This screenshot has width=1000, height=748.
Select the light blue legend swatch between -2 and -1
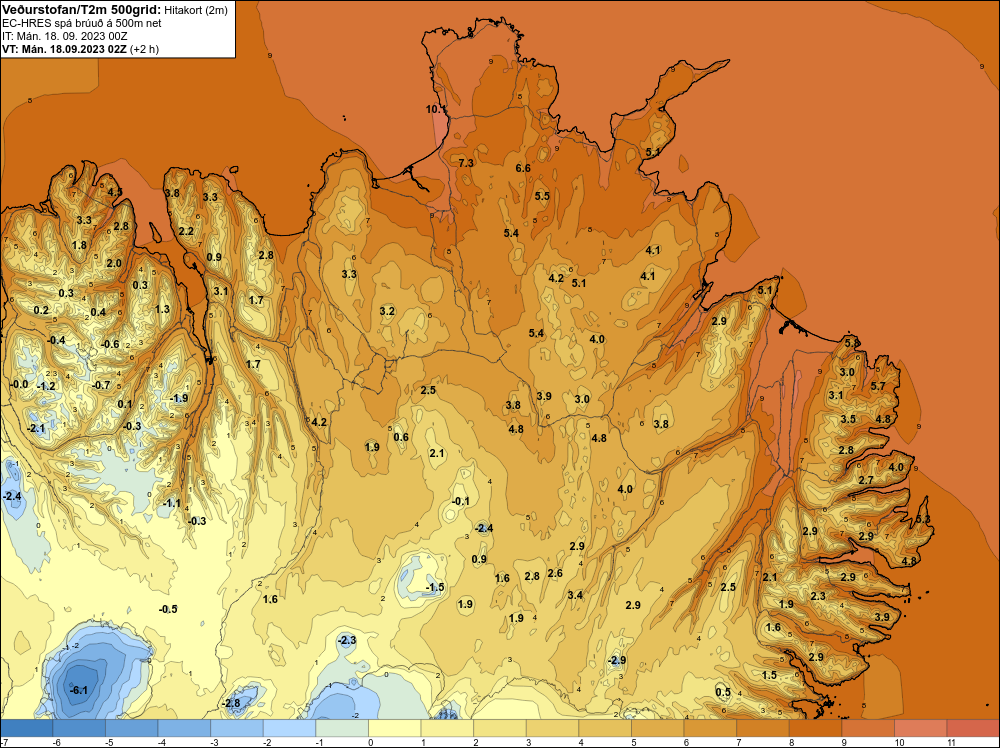pos(289,728)
